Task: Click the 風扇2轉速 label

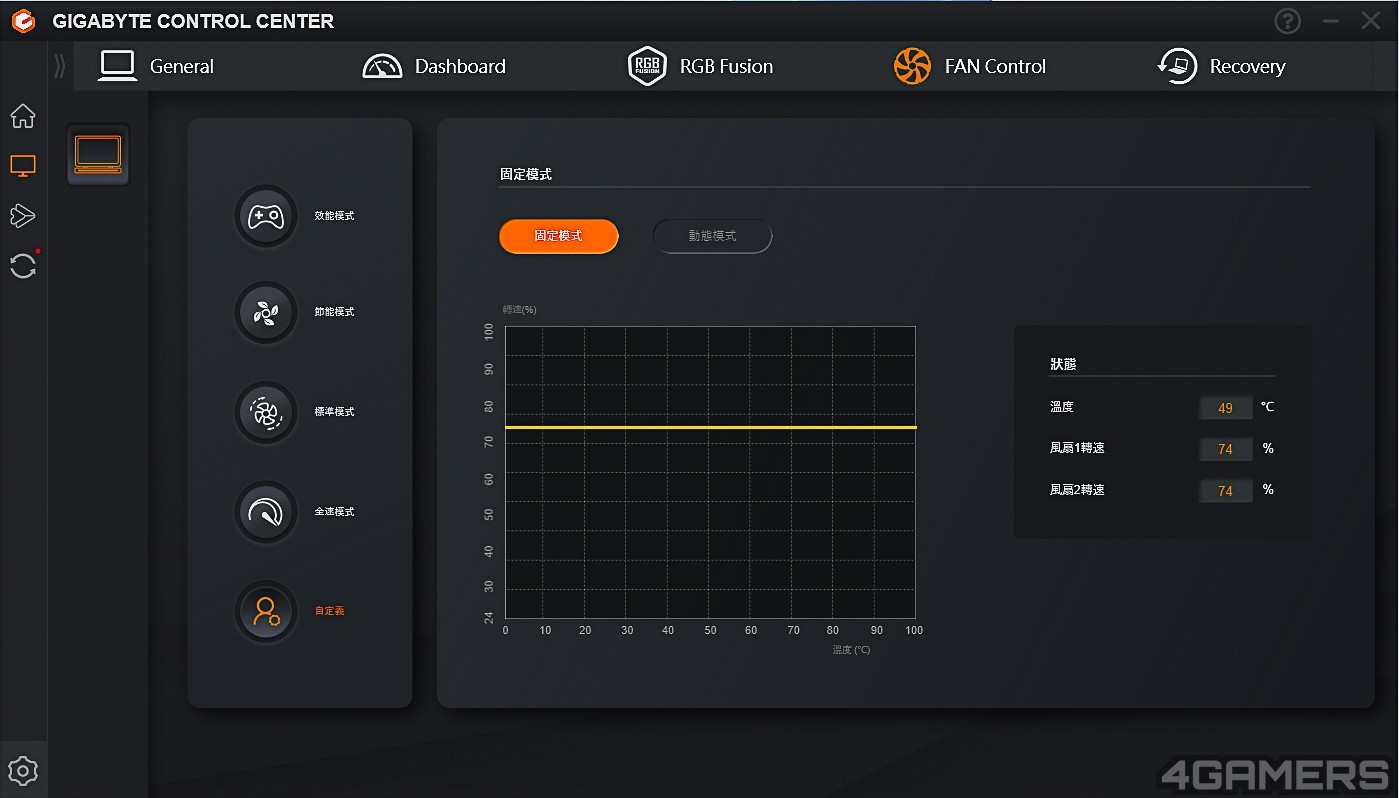Action: click(x=1077, y=490)
